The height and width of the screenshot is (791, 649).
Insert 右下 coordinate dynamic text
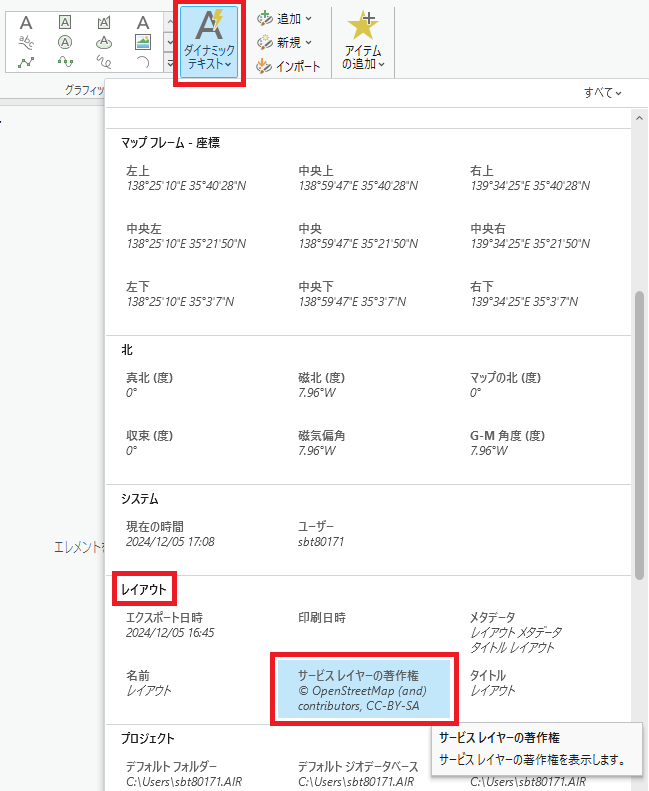tap(524, 295)
